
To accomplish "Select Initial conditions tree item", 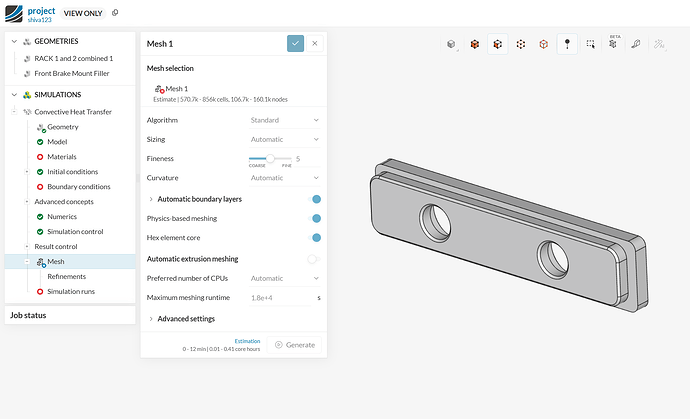I will coord(73,172).
